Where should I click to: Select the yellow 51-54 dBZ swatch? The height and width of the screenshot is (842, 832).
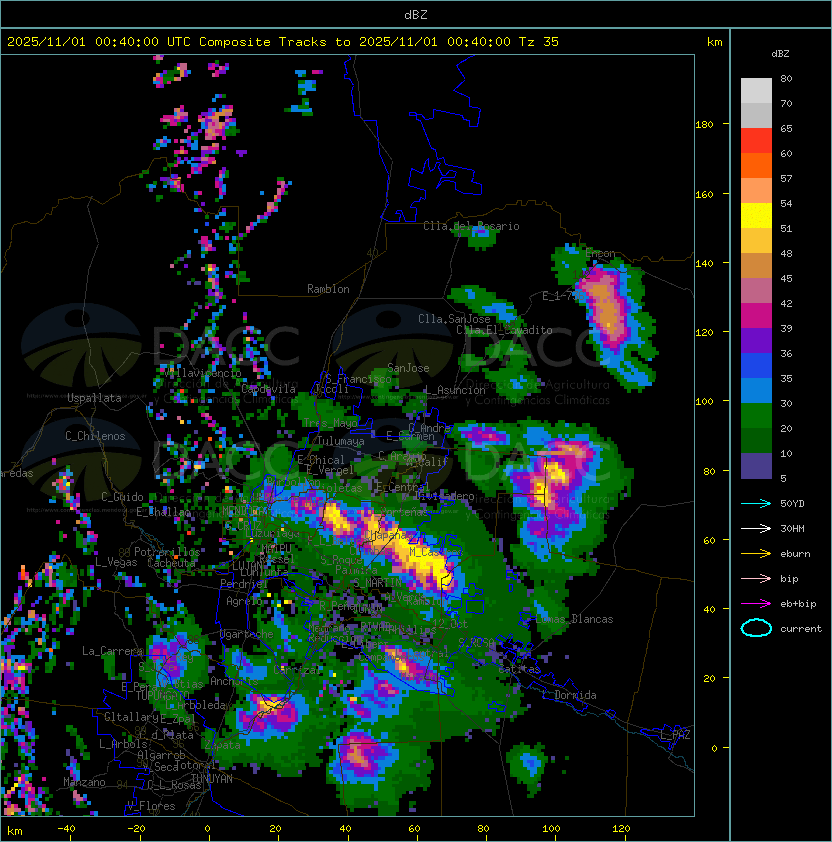coord(756,216)
